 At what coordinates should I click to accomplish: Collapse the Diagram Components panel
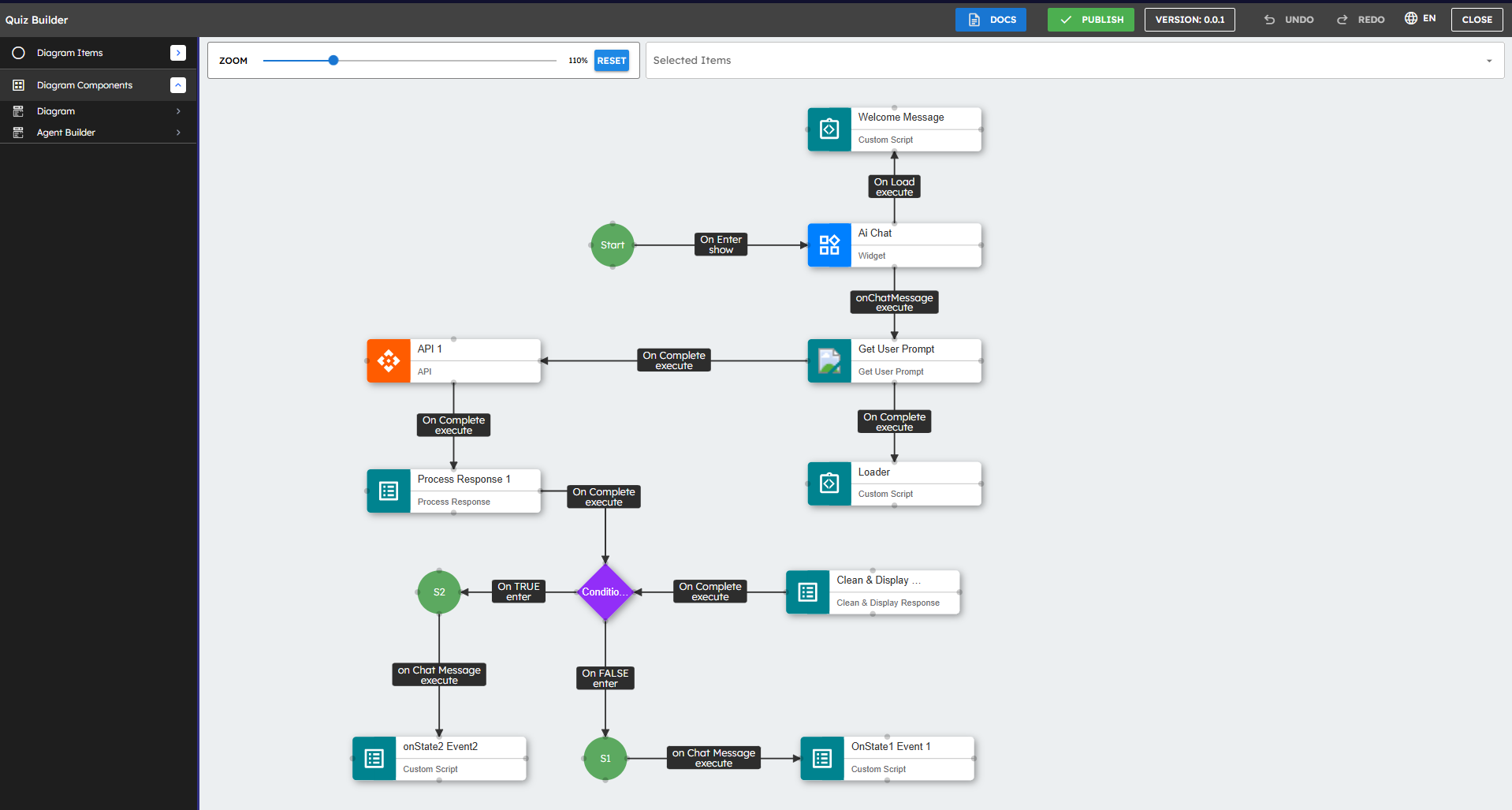click(178, 85)
